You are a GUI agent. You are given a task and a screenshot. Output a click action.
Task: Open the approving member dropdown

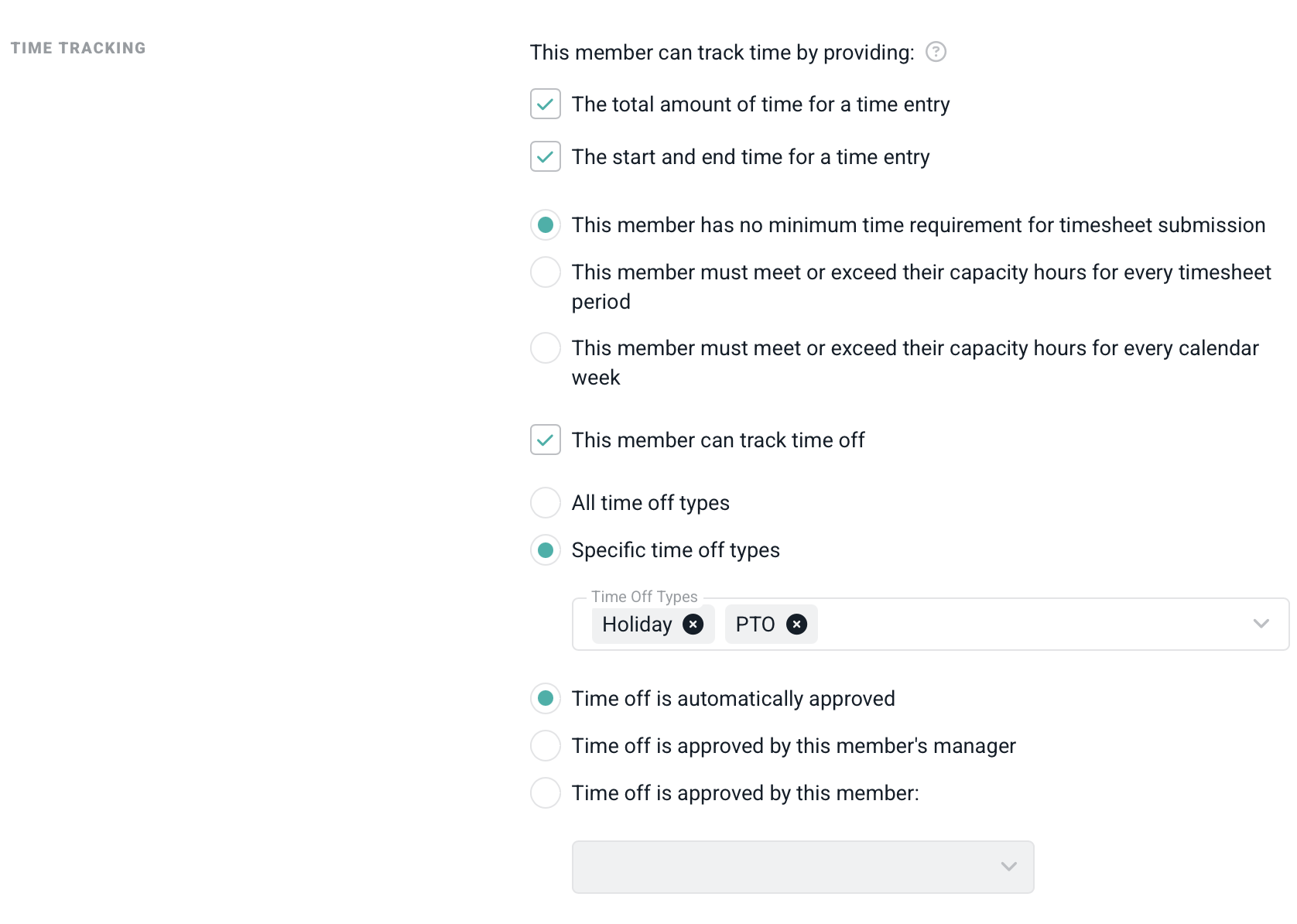pos(802,867)
